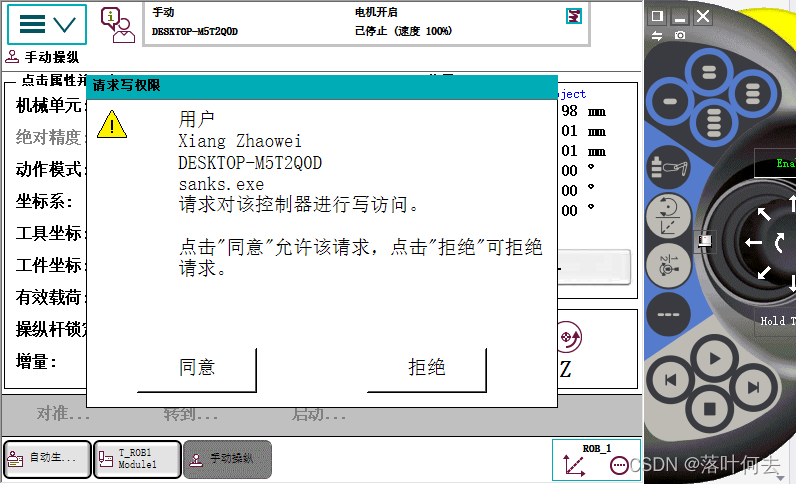Select the 动作模式 property row
Screen dimensions: 796x484
click(48, 169)
